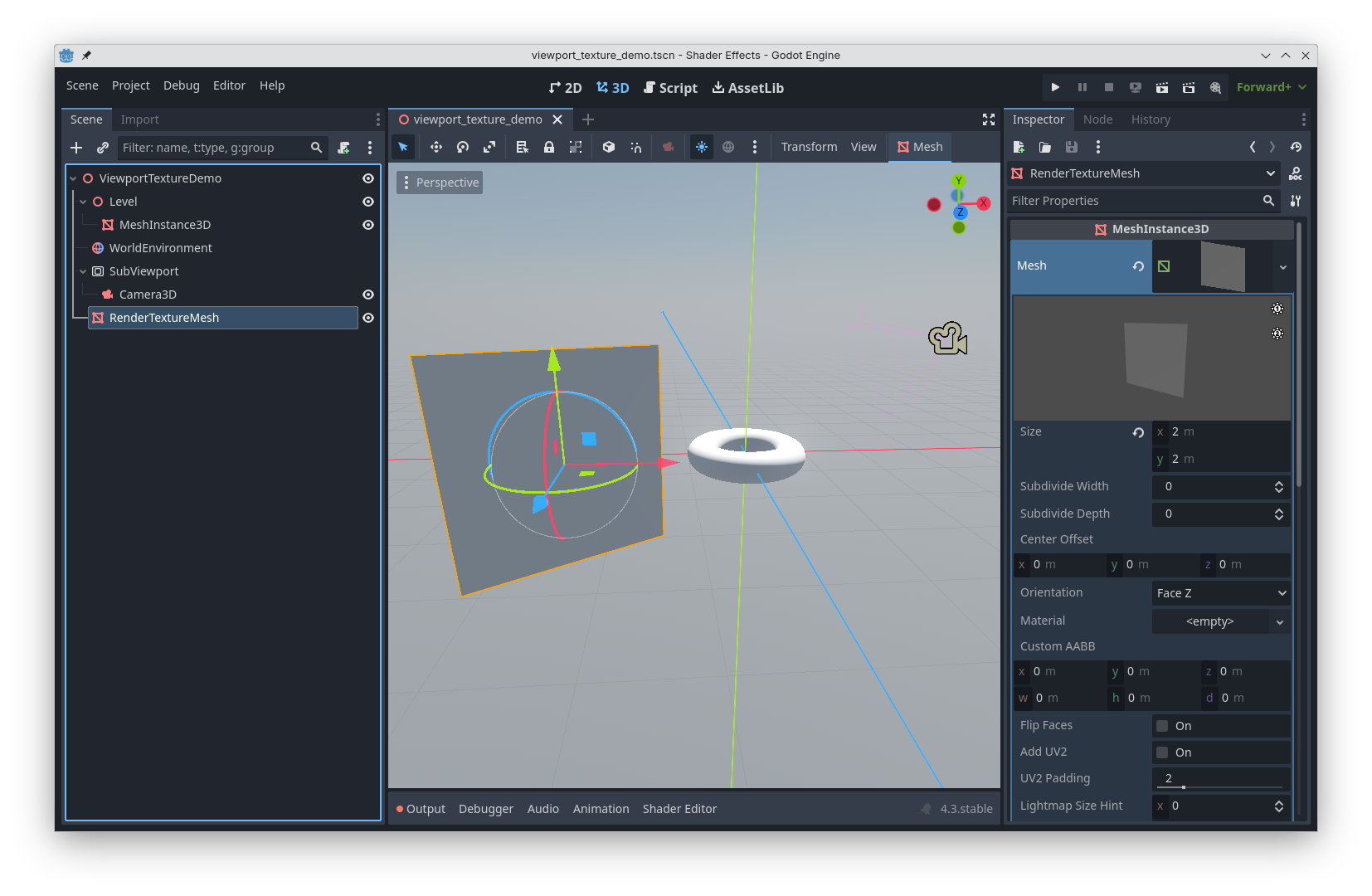Collapse the Level tree node
This screenshot has width=1372, height=896.
pyautogui.click(x=83, y=202)
